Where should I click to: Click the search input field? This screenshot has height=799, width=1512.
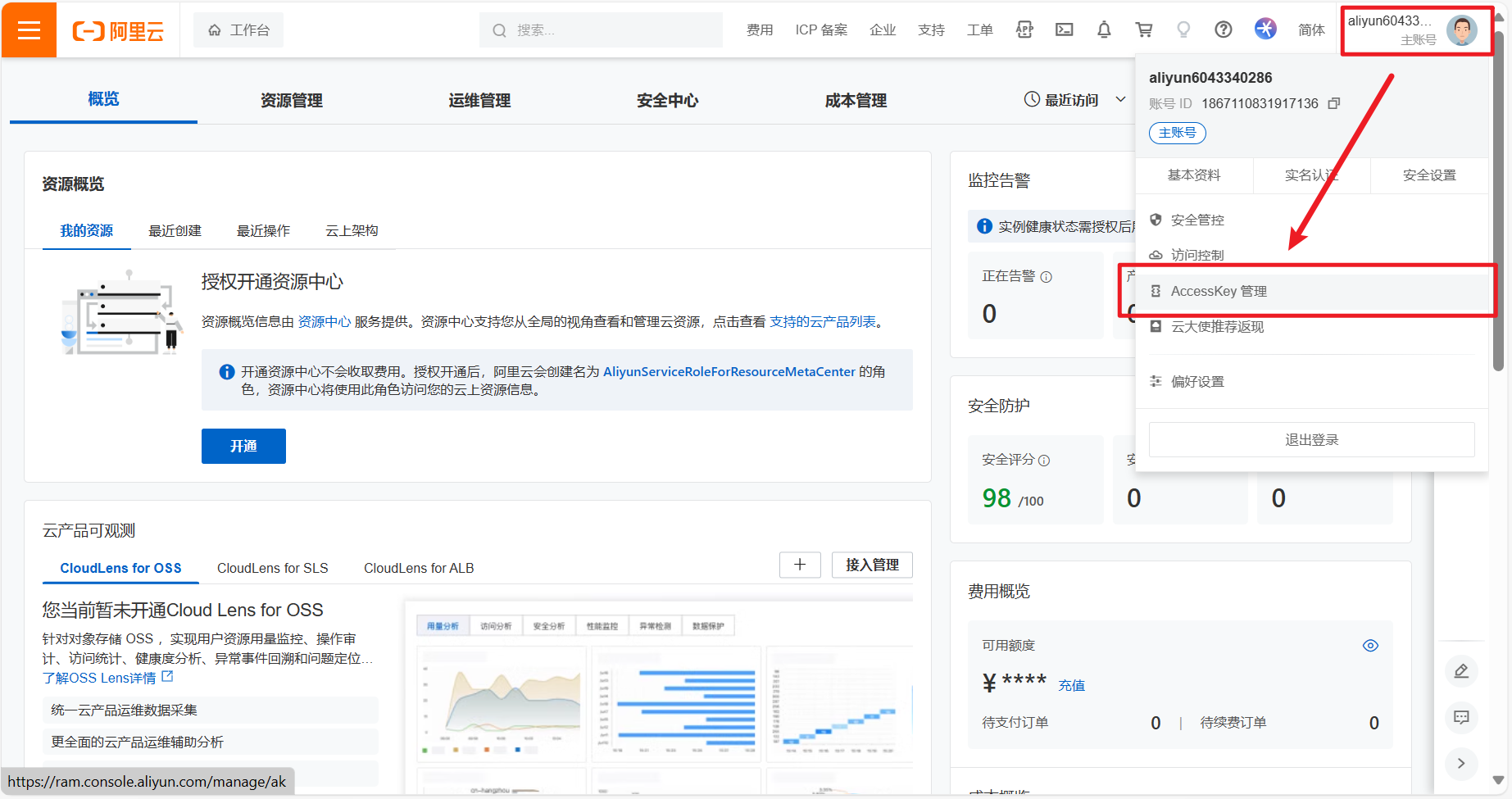click(606, 30)
